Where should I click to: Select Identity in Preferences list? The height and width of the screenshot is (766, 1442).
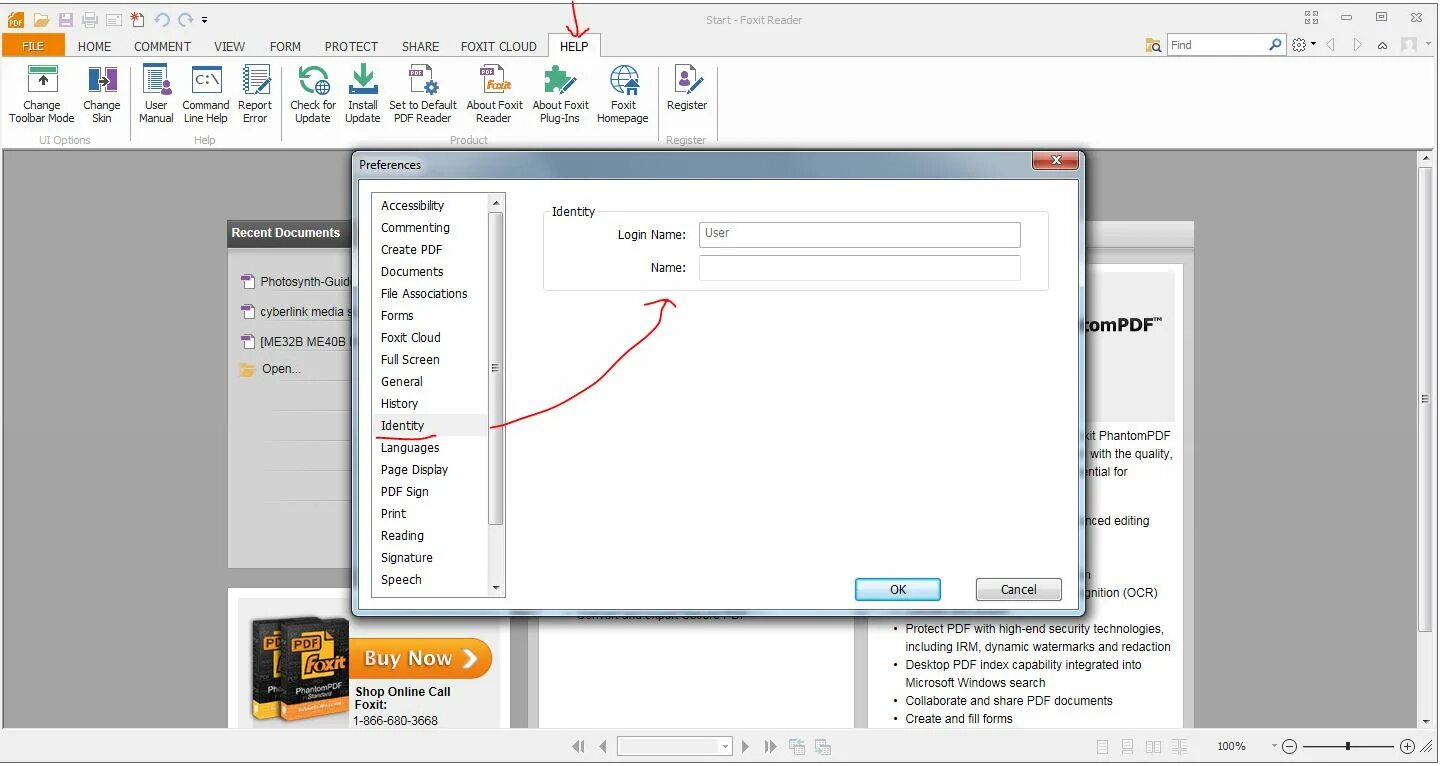pyautogui.click(x=403, y=426)
